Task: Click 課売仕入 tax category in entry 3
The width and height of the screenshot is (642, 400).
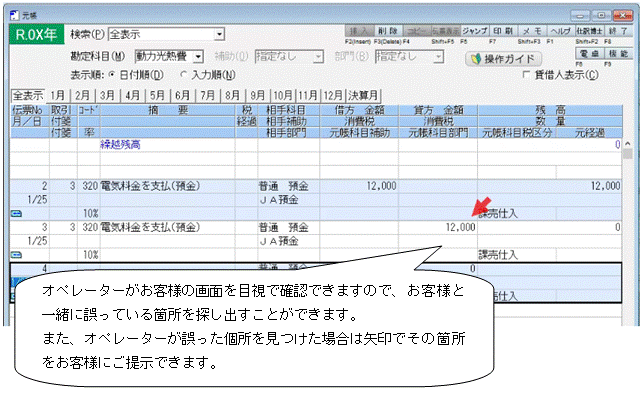Action: 498,255
